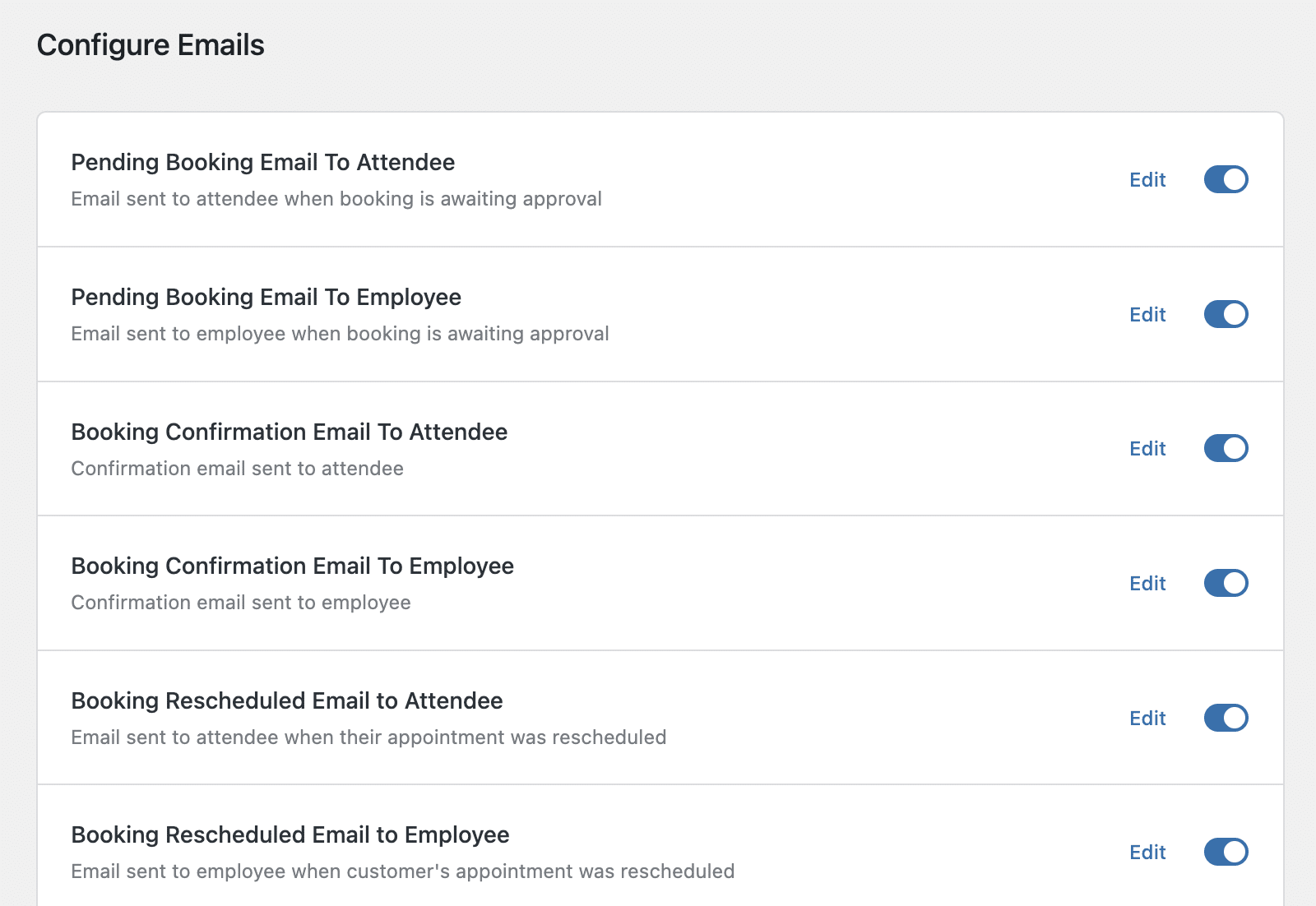1316x906 pixels.
Task: Select the attendee awaiting approval description text
Action: pos(336,198)
